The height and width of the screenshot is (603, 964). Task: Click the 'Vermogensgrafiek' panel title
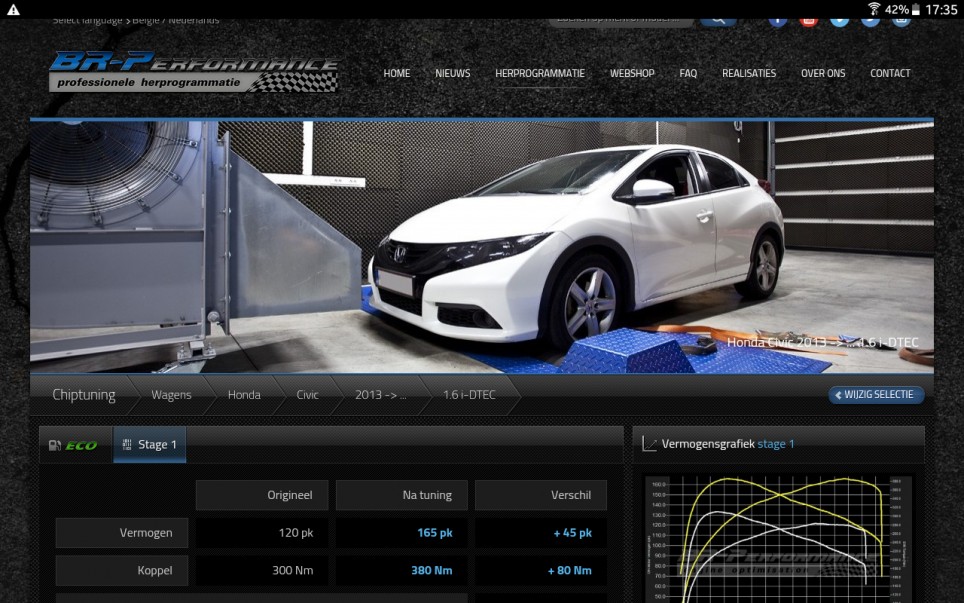coord(708,444)
